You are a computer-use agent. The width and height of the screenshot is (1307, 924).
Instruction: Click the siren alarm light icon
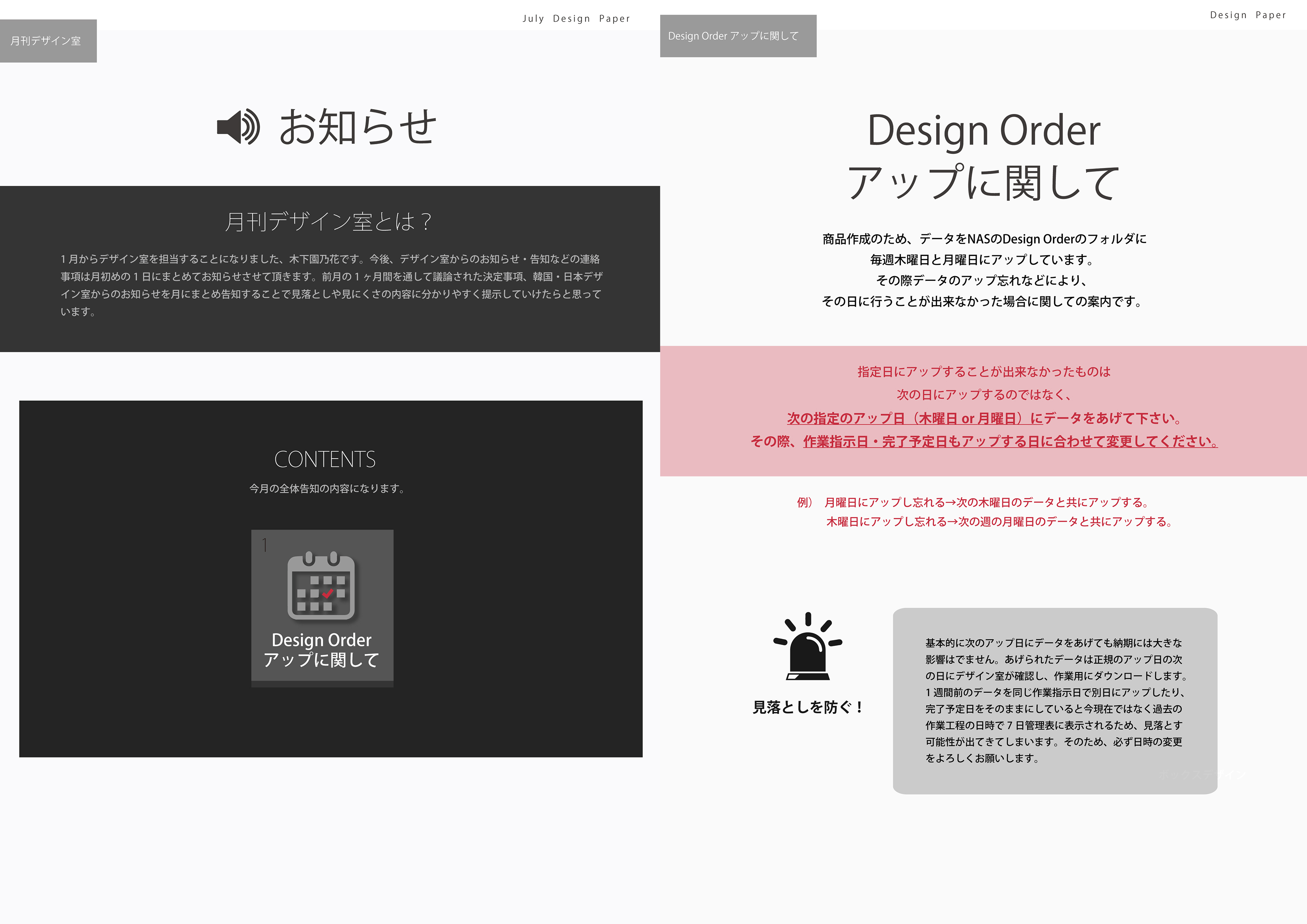click(807, 646)
